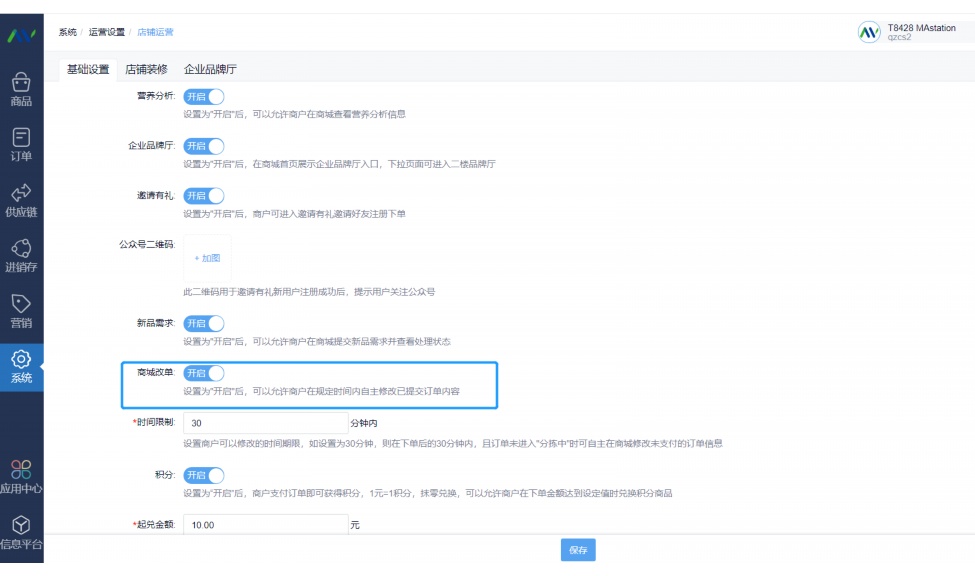The height and width of the screenshot is (576, 975).
Task: Click the user avatar logo icon
Action: (x=869, y=32)
